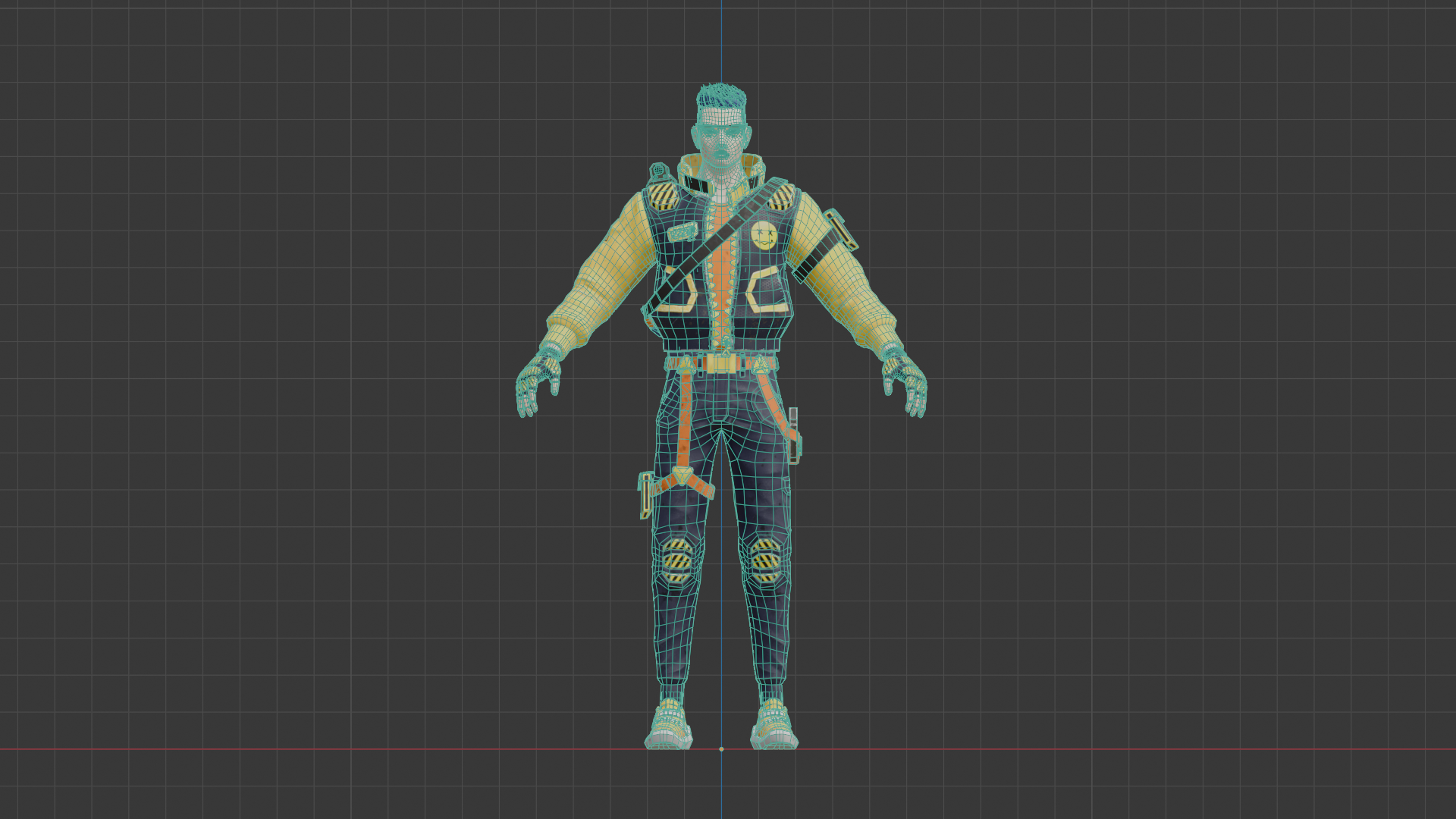1456x819 pixels.
Task: Select the hazard-striped knee pad on screen right
Action: click(x=766, y=561)
